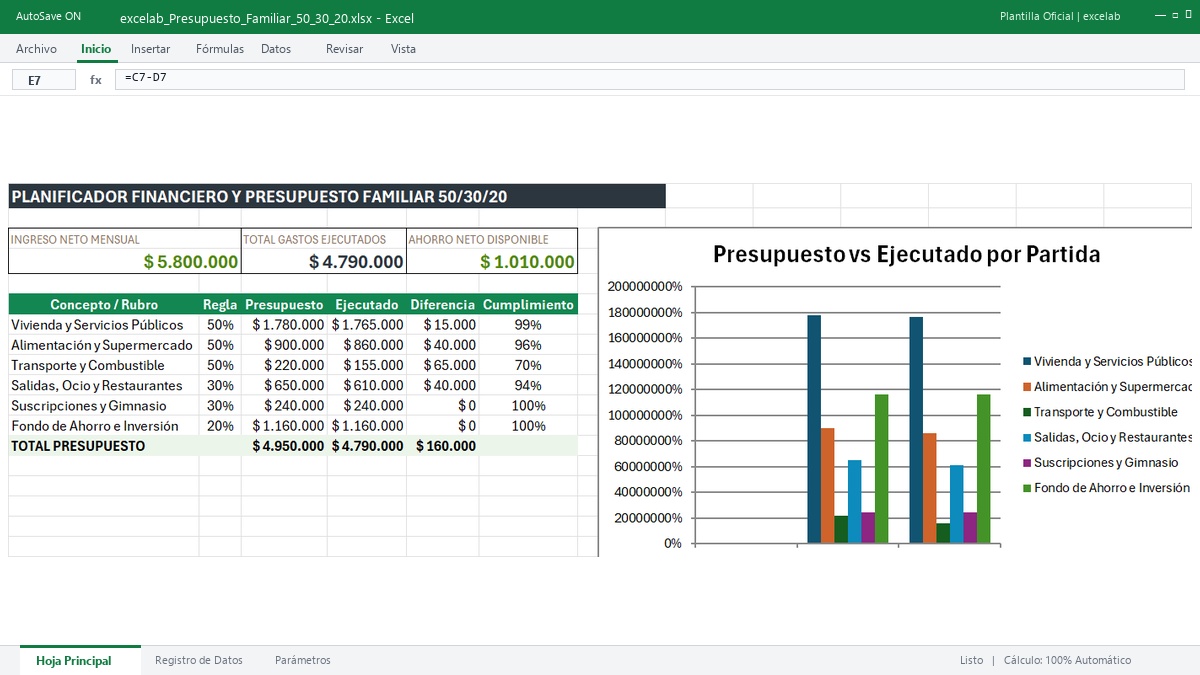The height and width of the screenshot is (675, 1200).
Task: Click the budget cell $ 1.780.000
Action: pos(285,325)
